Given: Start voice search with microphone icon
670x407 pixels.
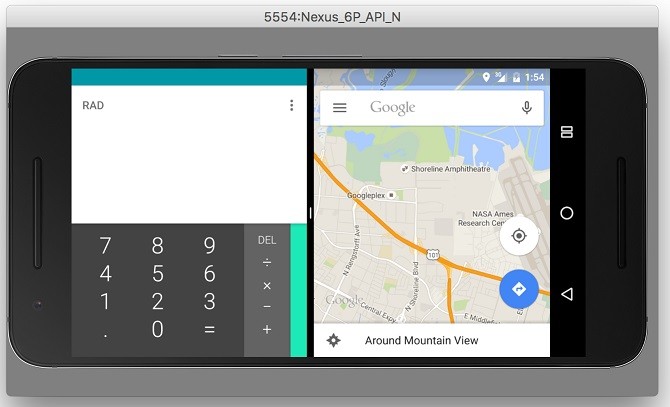Looking at the screenshot, I should 527,108.
